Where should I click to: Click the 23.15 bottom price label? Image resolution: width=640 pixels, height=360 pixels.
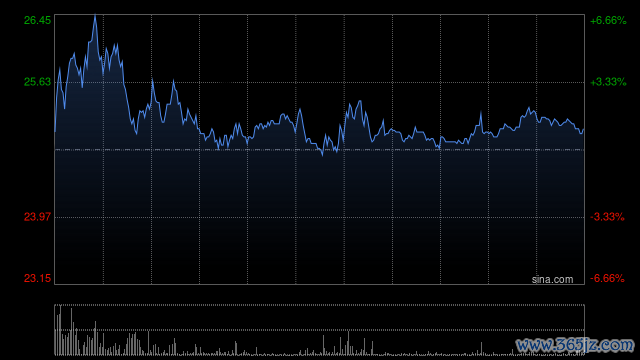[38, 278]
